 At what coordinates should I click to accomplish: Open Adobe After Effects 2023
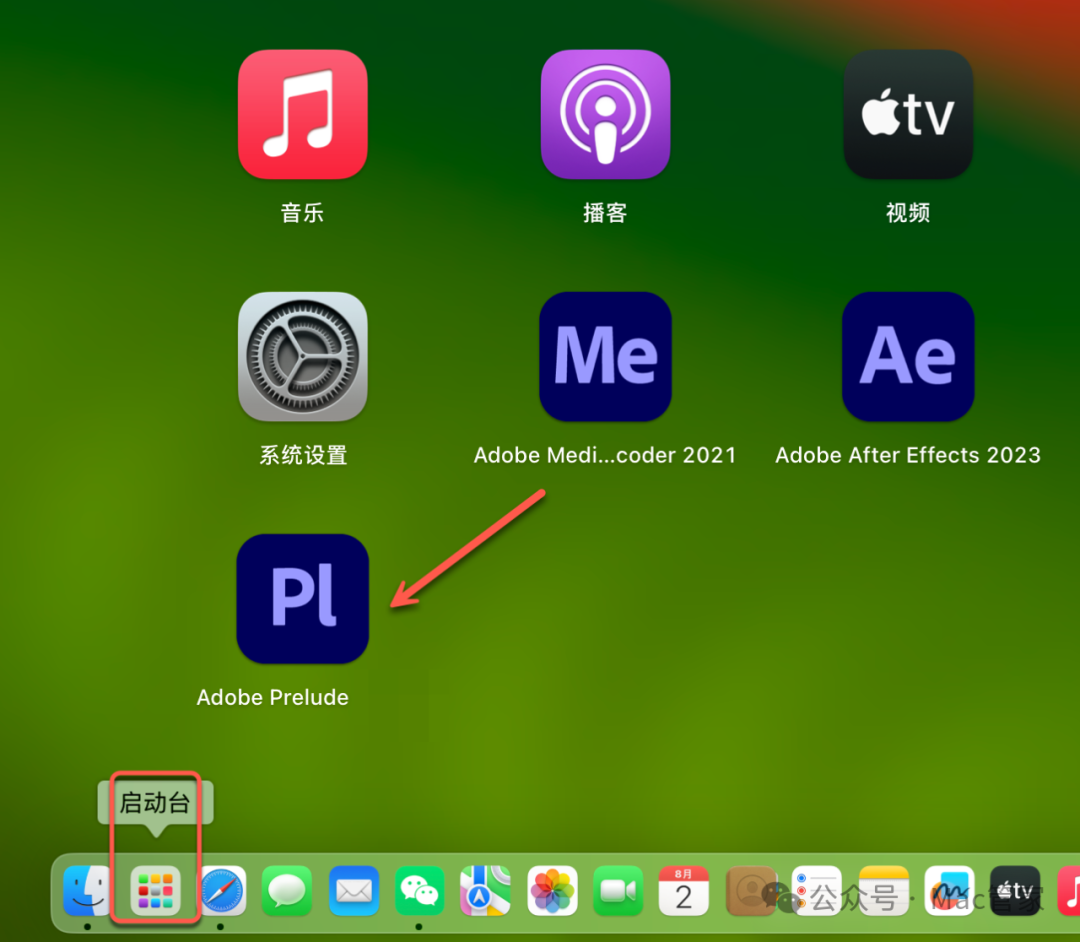coord(908,356)
